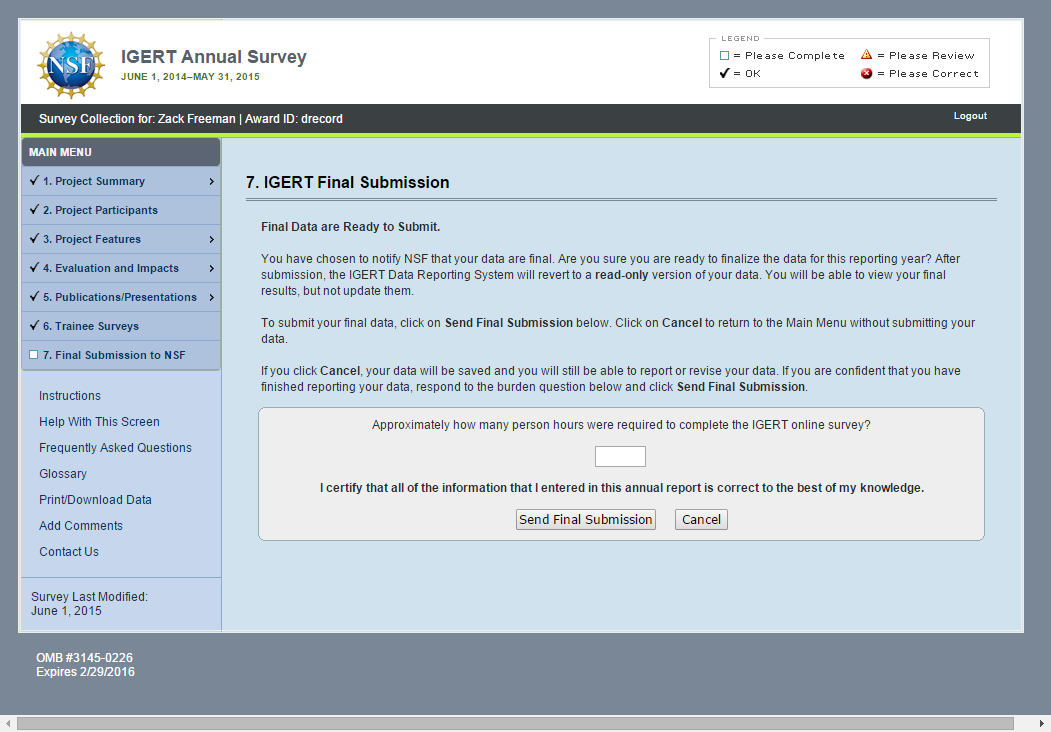The width and height of the screenshot is (1051, 732).
Task: Click the OMB #3145-0226 text
Action: point(84,658)
